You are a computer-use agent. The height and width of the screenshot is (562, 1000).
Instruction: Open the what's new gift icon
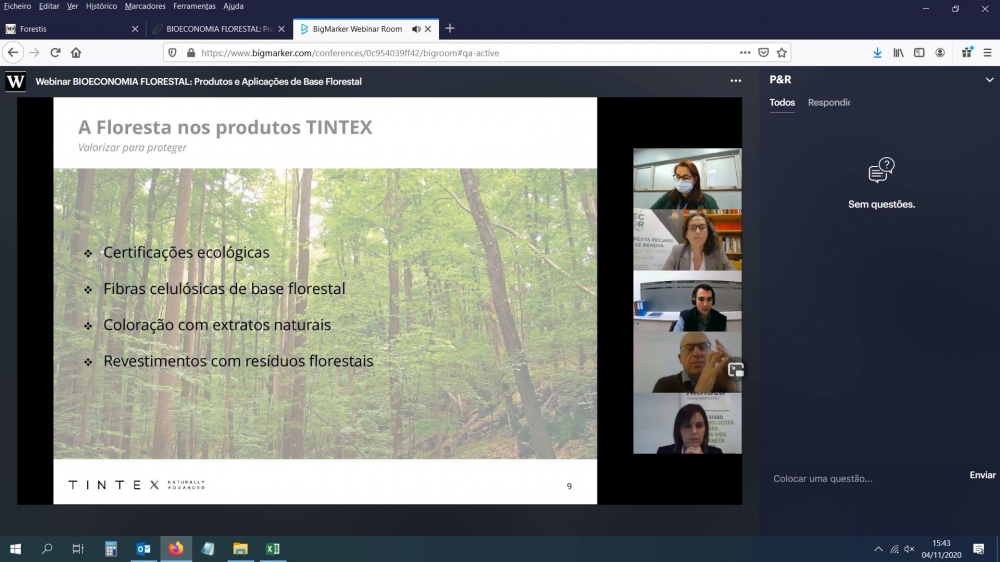point(967,53)
